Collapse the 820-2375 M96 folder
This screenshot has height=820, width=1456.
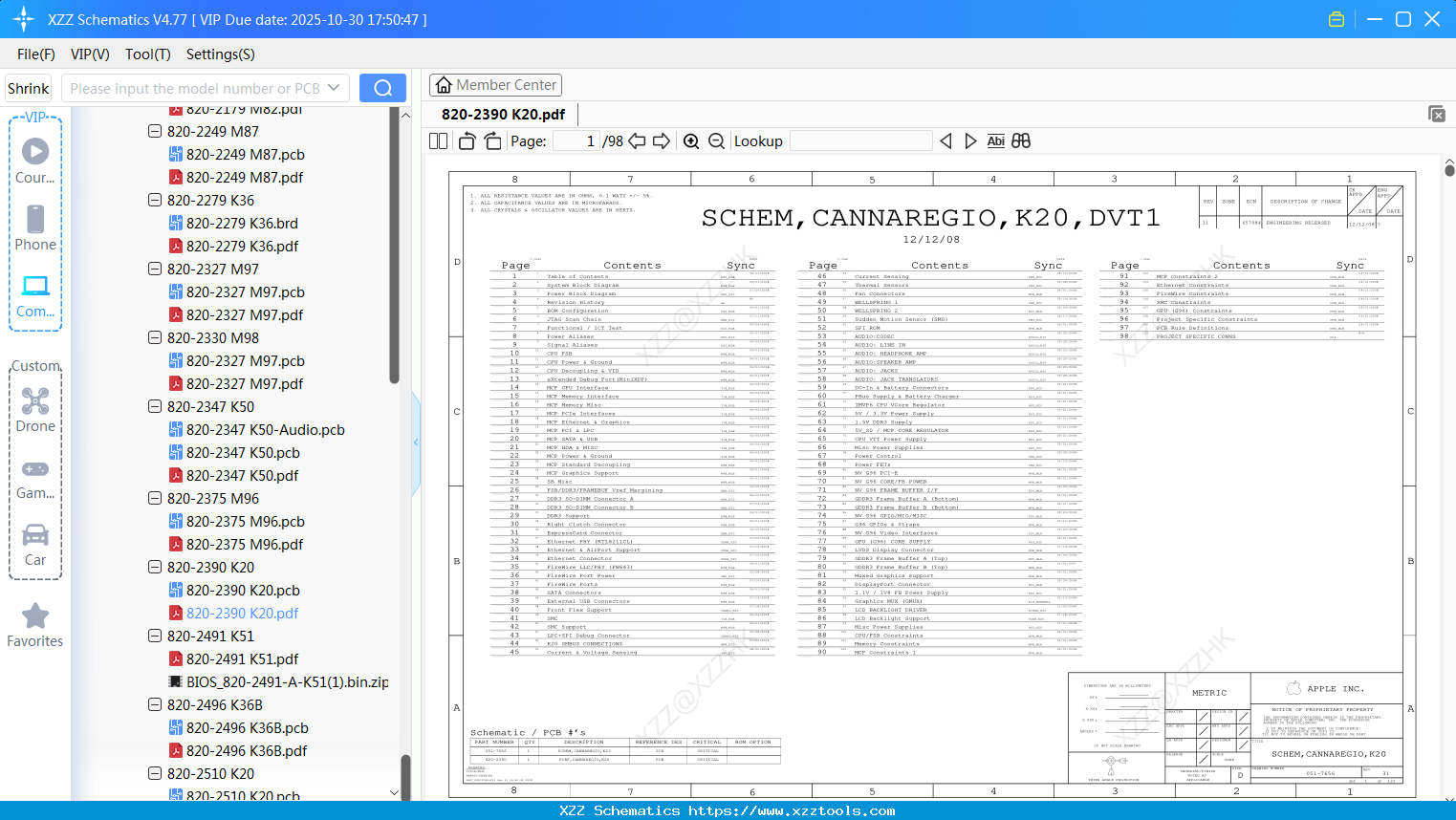pyautogui.click(x=155, y=498)
